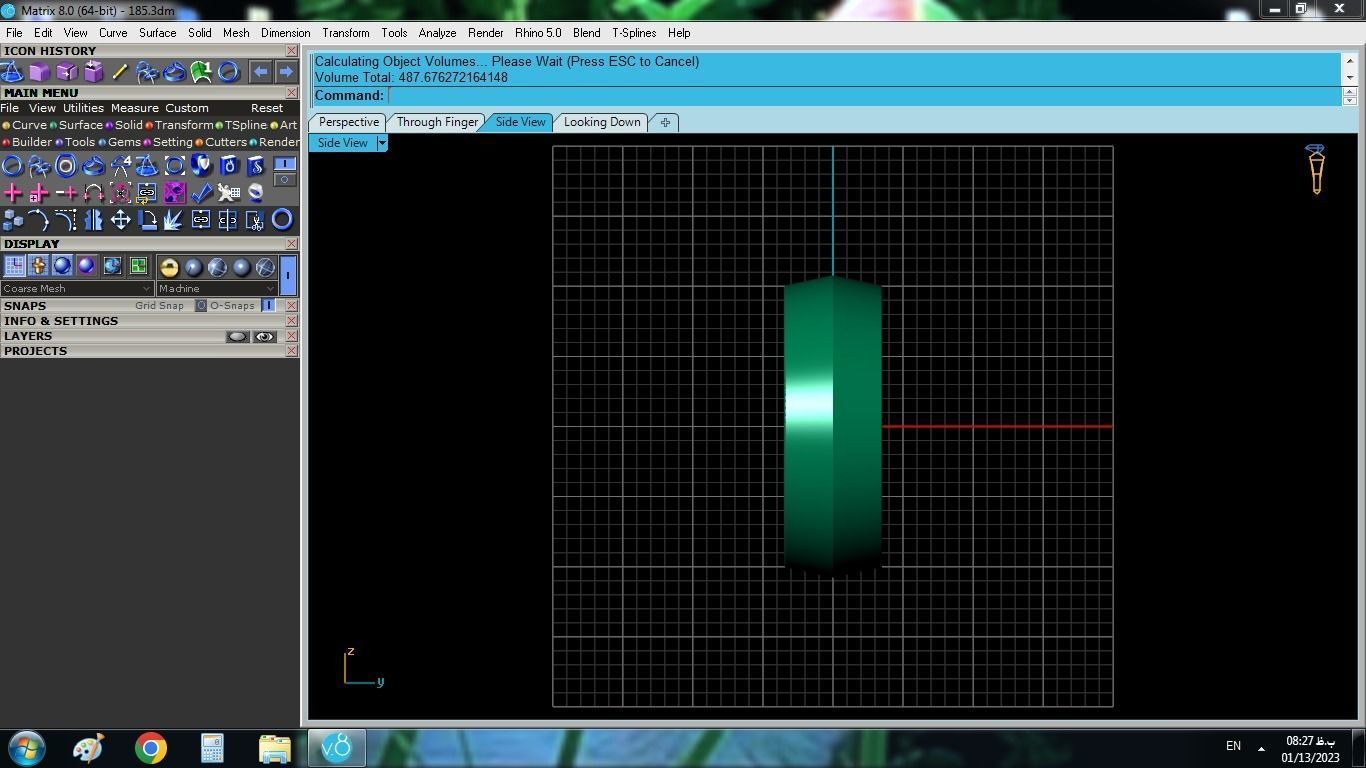This screenshot has height=768, width=1366.
Task: Toggle the O-Snaps switch
Action: tap(268, 306)
